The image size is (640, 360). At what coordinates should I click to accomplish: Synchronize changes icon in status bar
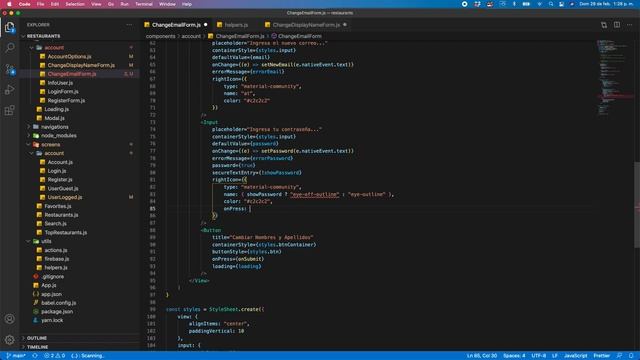click(35, 356)
